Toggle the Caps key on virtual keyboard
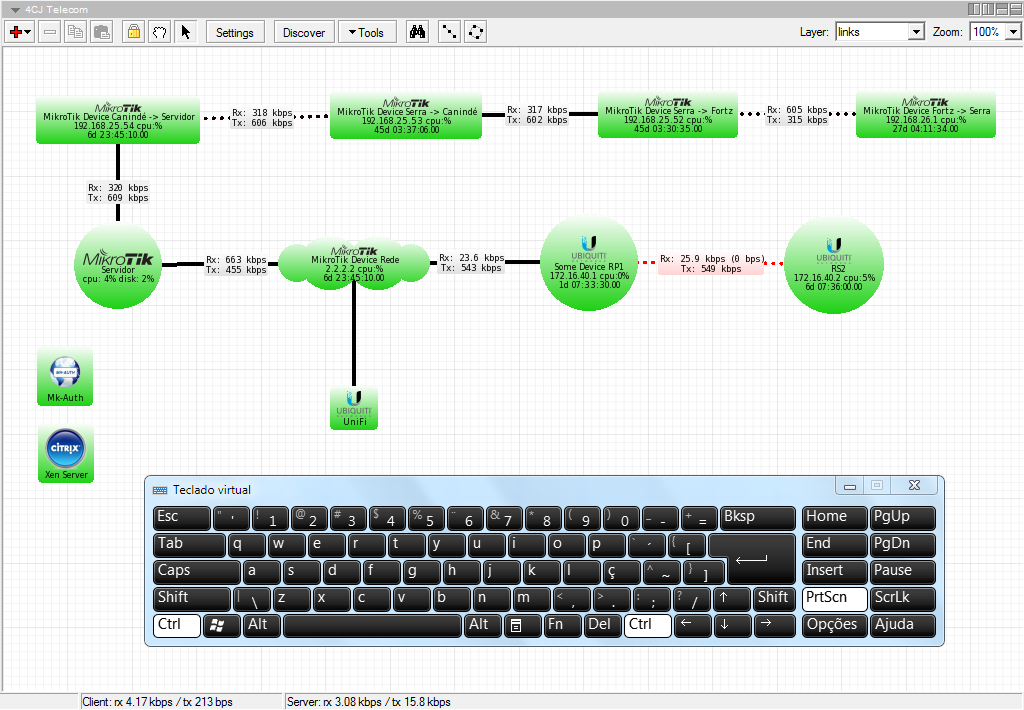This screenshot has width=1024, height=710. (x=197, y=572)
